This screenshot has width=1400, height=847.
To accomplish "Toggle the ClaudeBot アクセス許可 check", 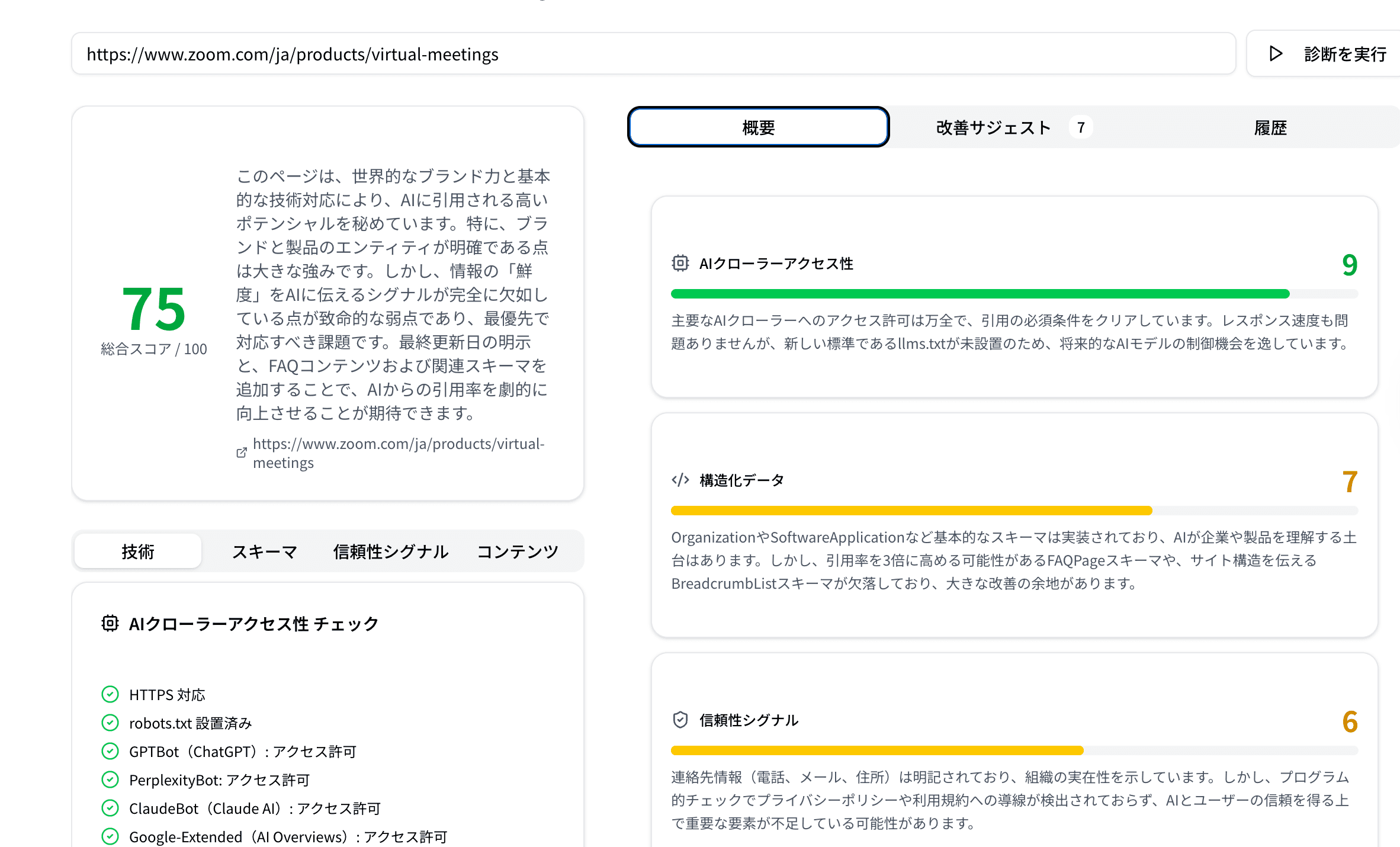I will coord(110,808).
